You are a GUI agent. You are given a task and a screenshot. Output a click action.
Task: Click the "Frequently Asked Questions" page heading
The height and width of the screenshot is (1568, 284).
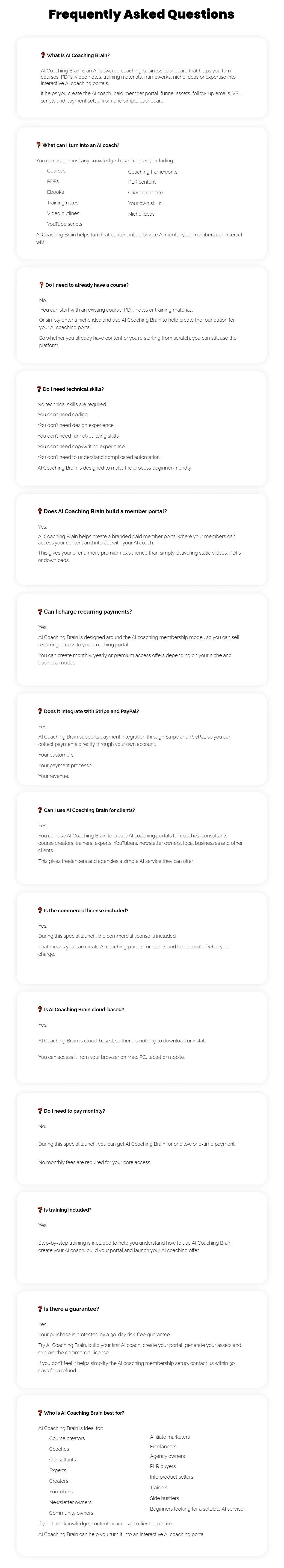tap(141, 14)
